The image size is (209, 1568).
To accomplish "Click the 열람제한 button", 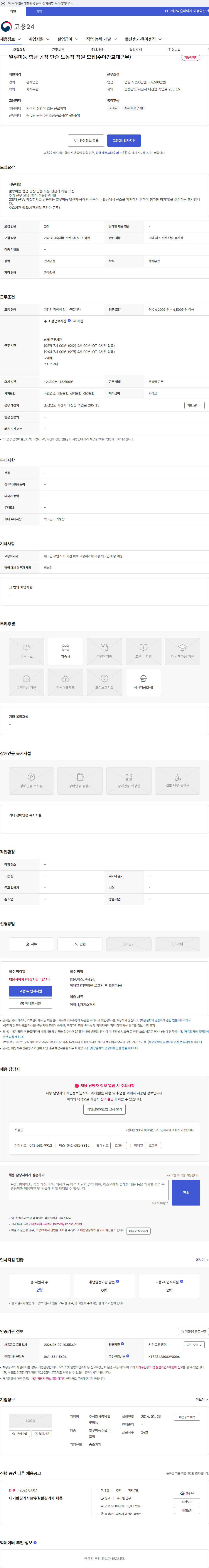I will (x=42, y=1434).
